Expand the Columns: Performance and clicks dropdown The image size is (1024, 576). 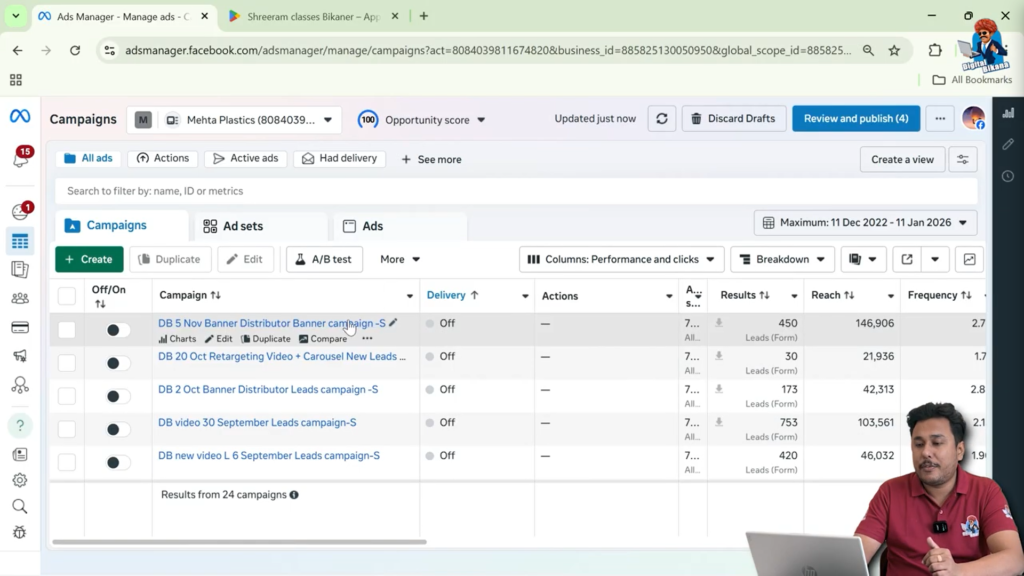(x=621, y=259)
